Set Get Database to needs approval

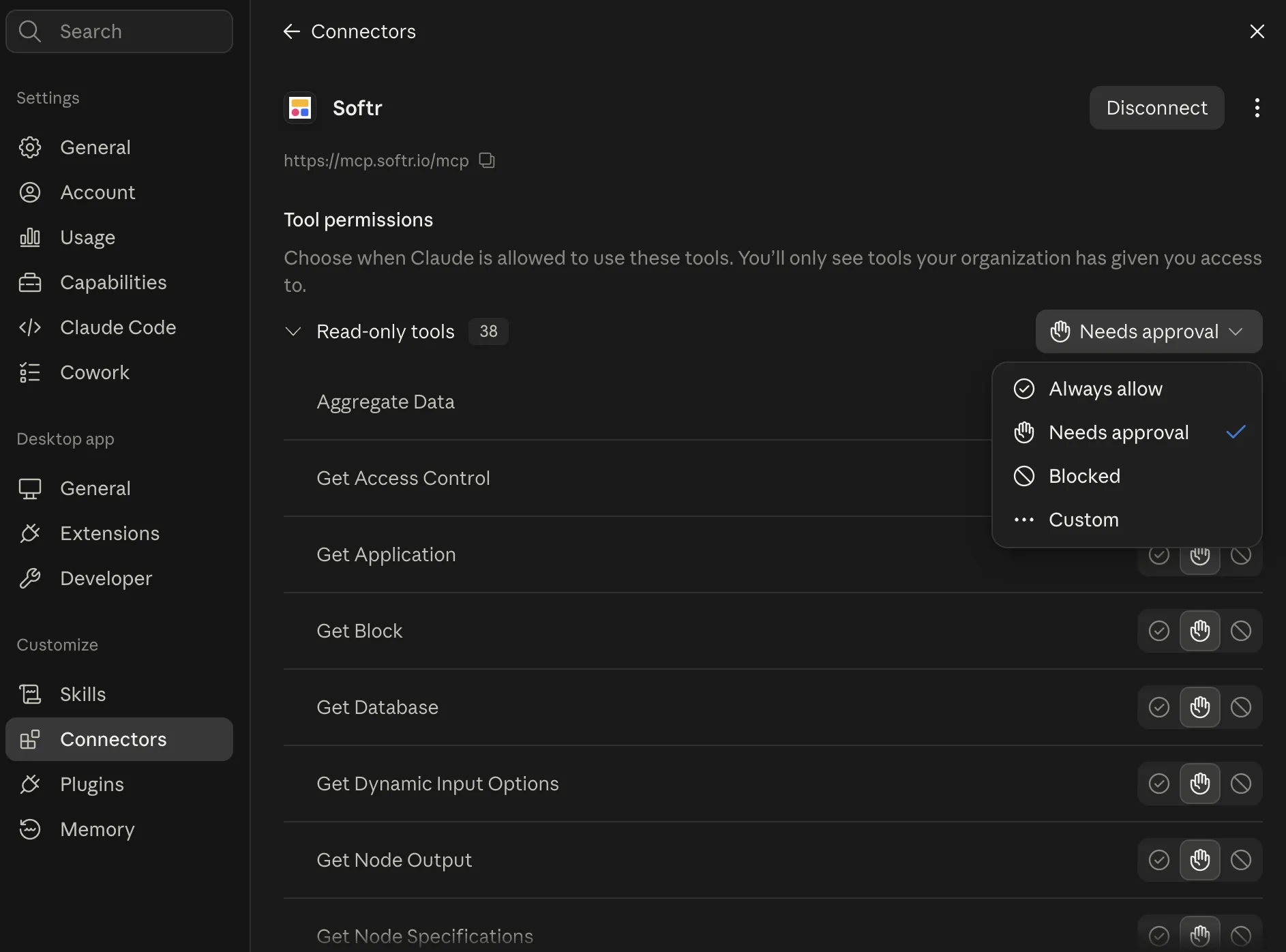click(1200, 707)
